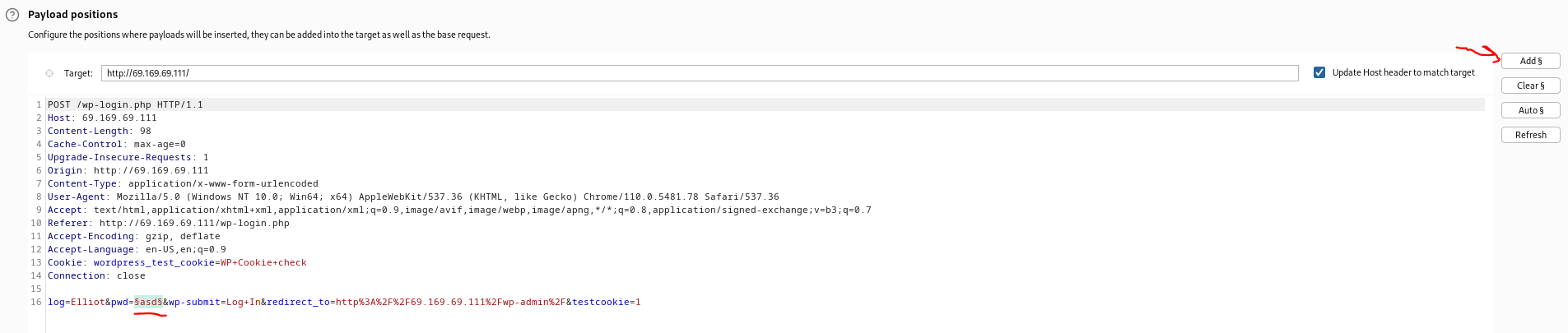Click the Auto § button
Viewport: 1568px width, 333px height.
coord(1530,110)
